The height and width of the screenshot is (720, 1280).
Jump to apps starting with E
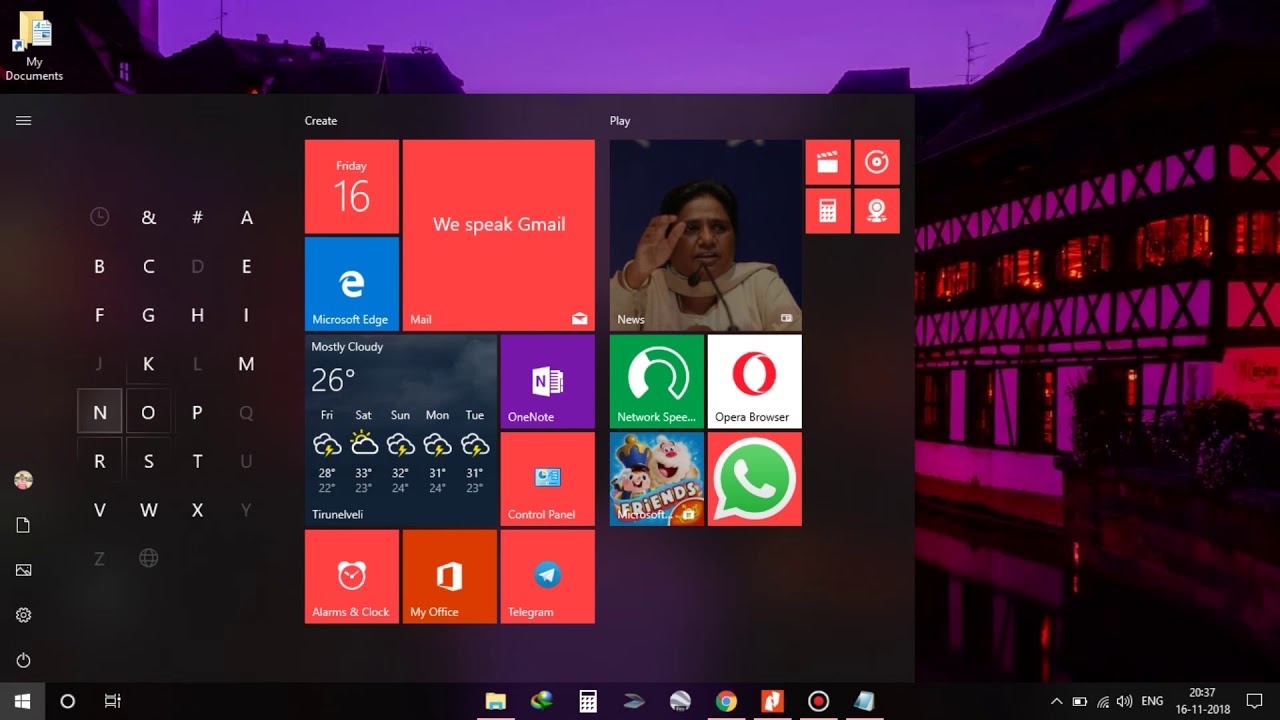click(246, 266)
